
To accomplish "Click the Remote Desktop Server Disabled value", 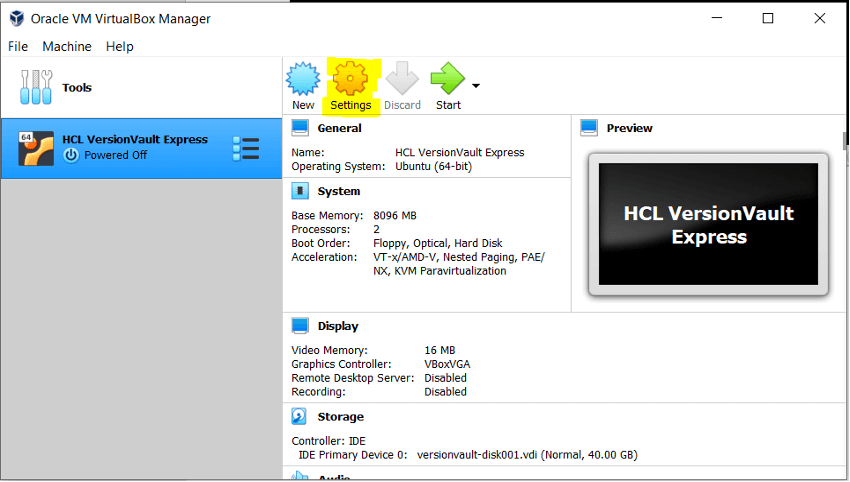I will point(445,378).
